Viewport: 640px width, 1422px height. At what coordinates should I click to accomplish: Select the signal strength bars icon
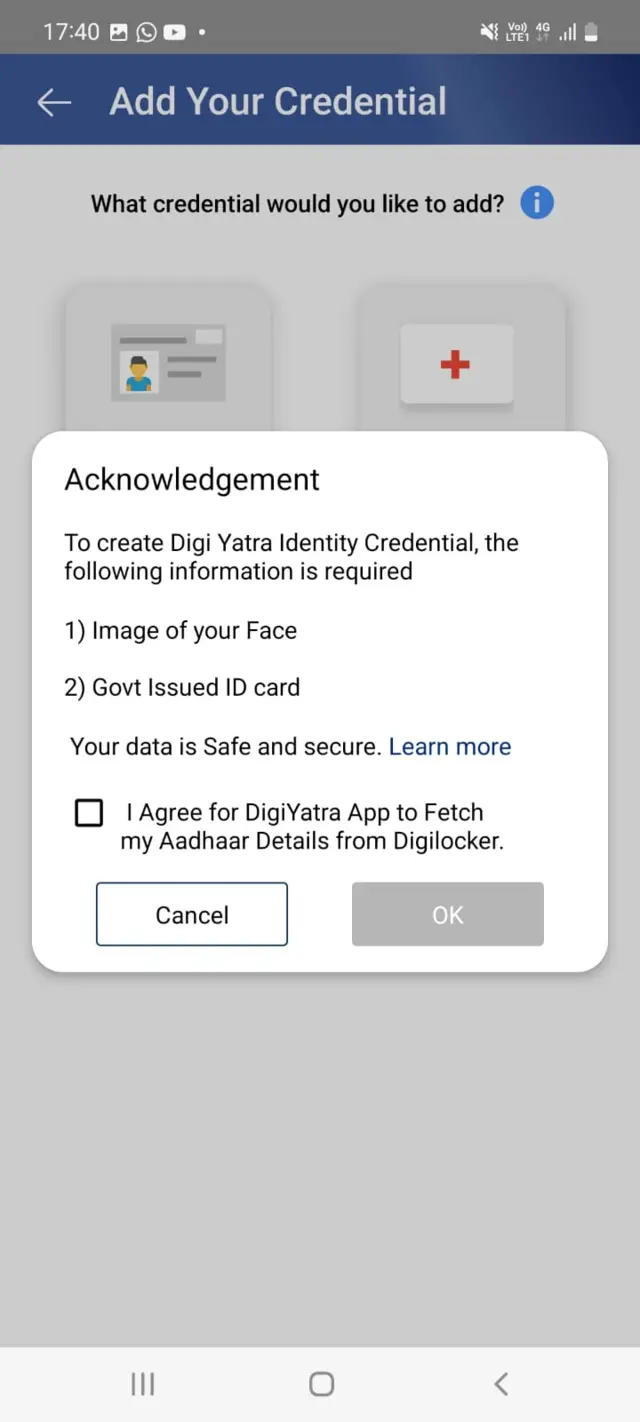566,31
